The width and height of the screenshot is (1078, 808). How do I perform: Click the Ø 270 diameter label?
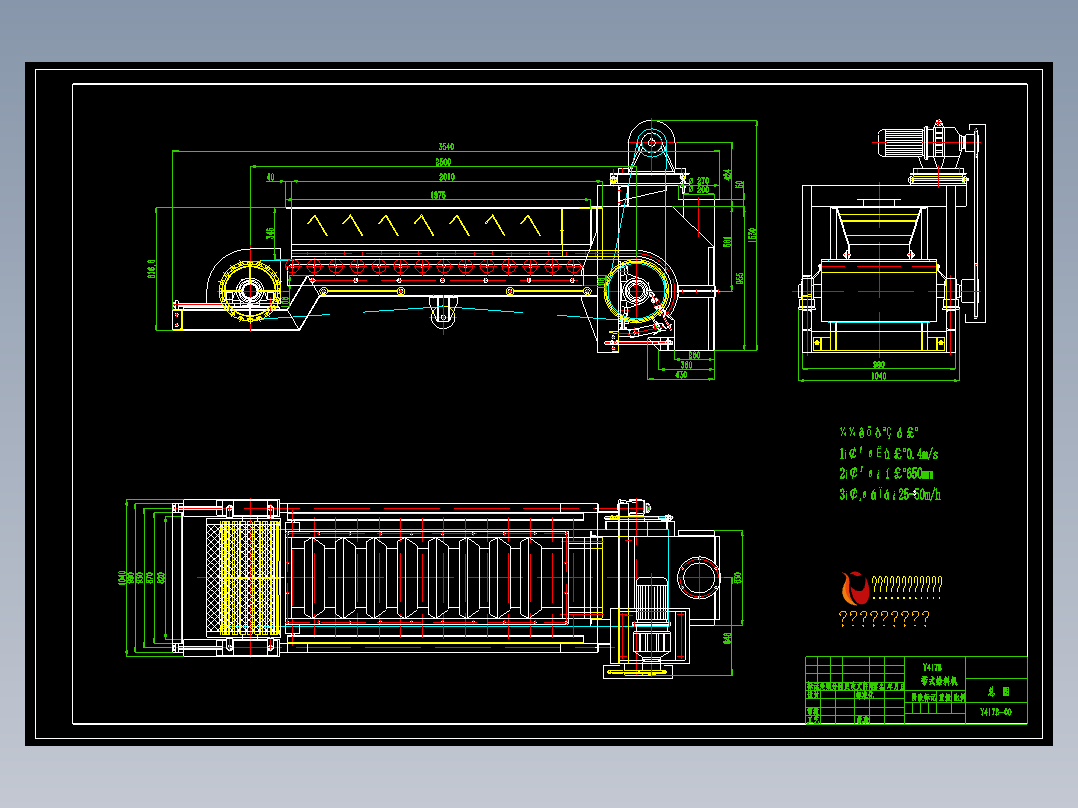(698, 182)
